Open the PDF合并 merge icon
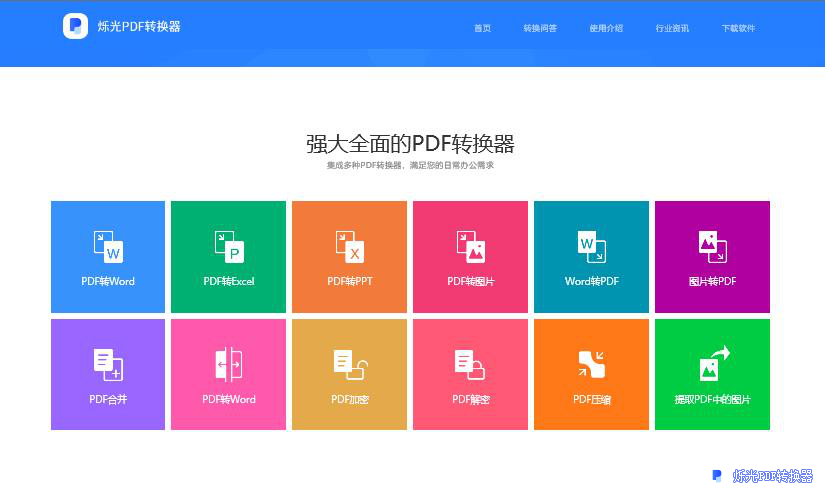Image resolution: width=825 pixels, height=495 pixels. [x=107, y=364]
